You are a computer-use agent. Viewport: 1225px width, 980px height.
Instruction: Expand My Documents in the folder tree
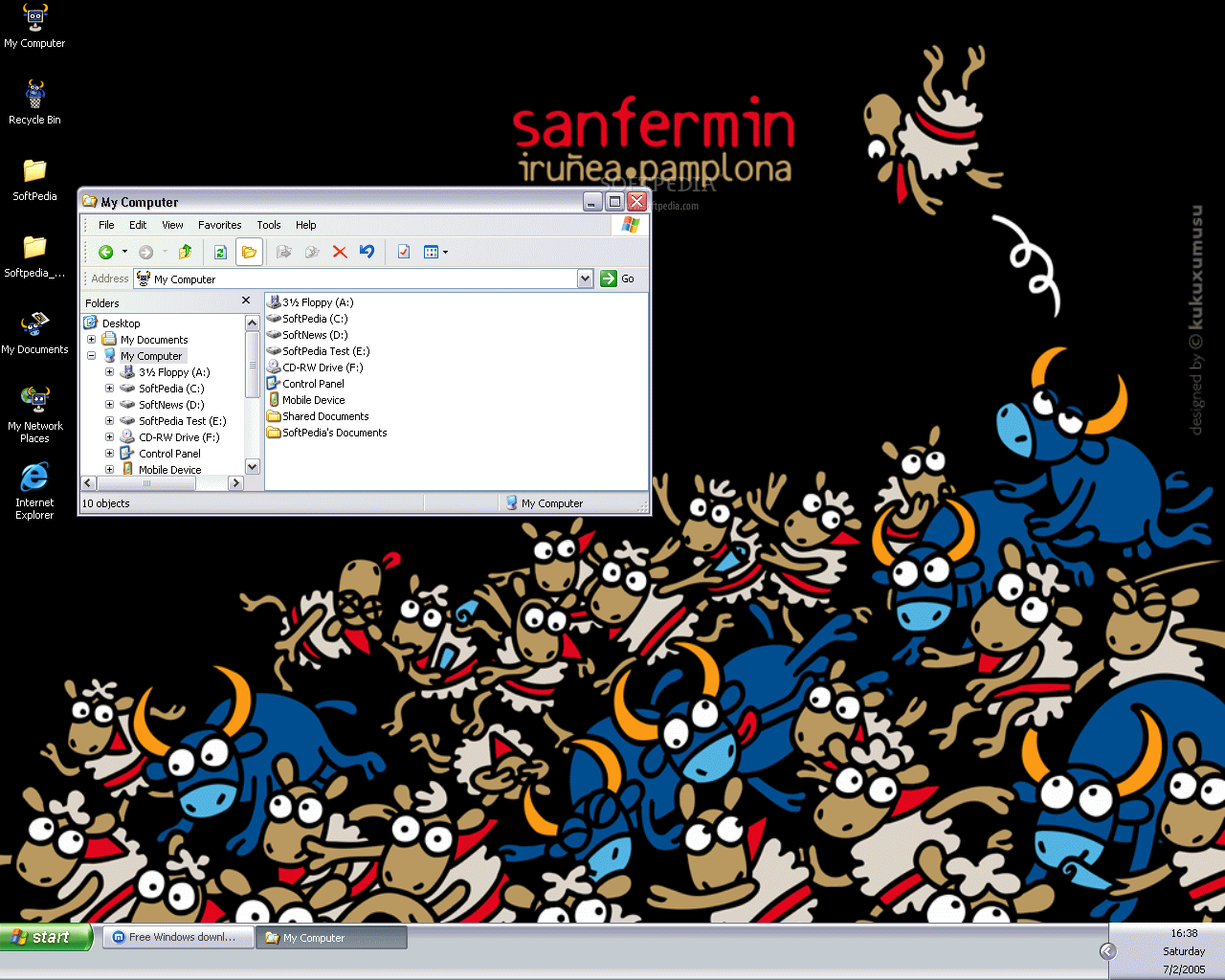91,339
